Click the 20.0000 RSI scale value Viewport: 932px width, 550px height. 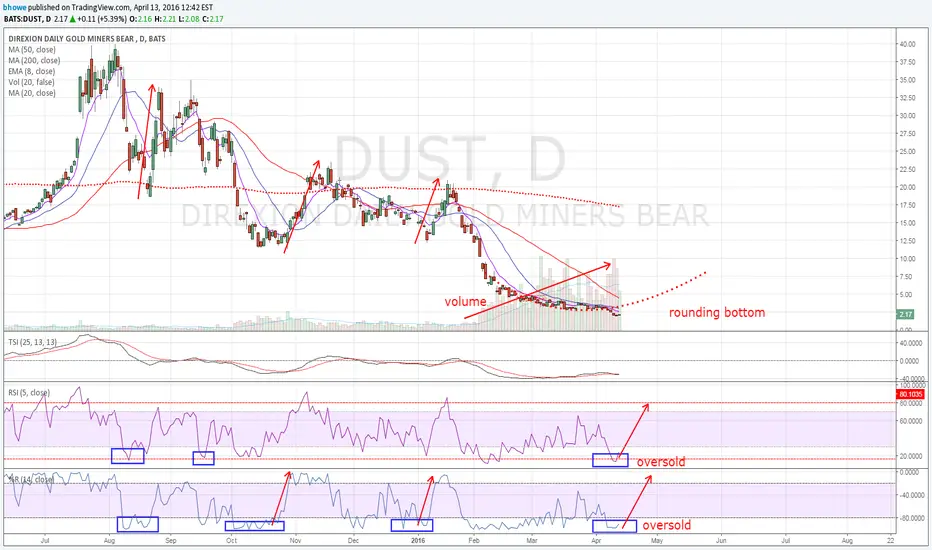coord(911,456)
